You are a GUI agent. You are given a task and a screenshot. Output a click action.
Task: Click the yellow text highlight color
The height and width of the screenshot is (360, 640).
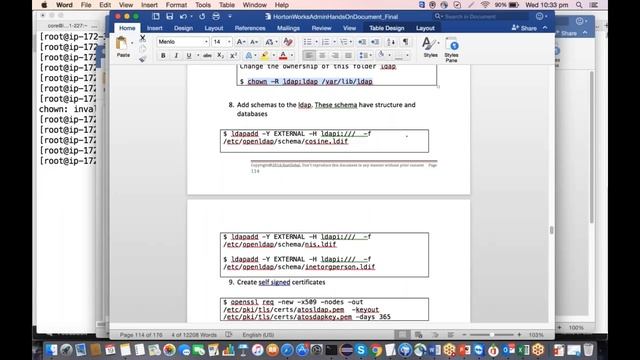tap(265, 56)
